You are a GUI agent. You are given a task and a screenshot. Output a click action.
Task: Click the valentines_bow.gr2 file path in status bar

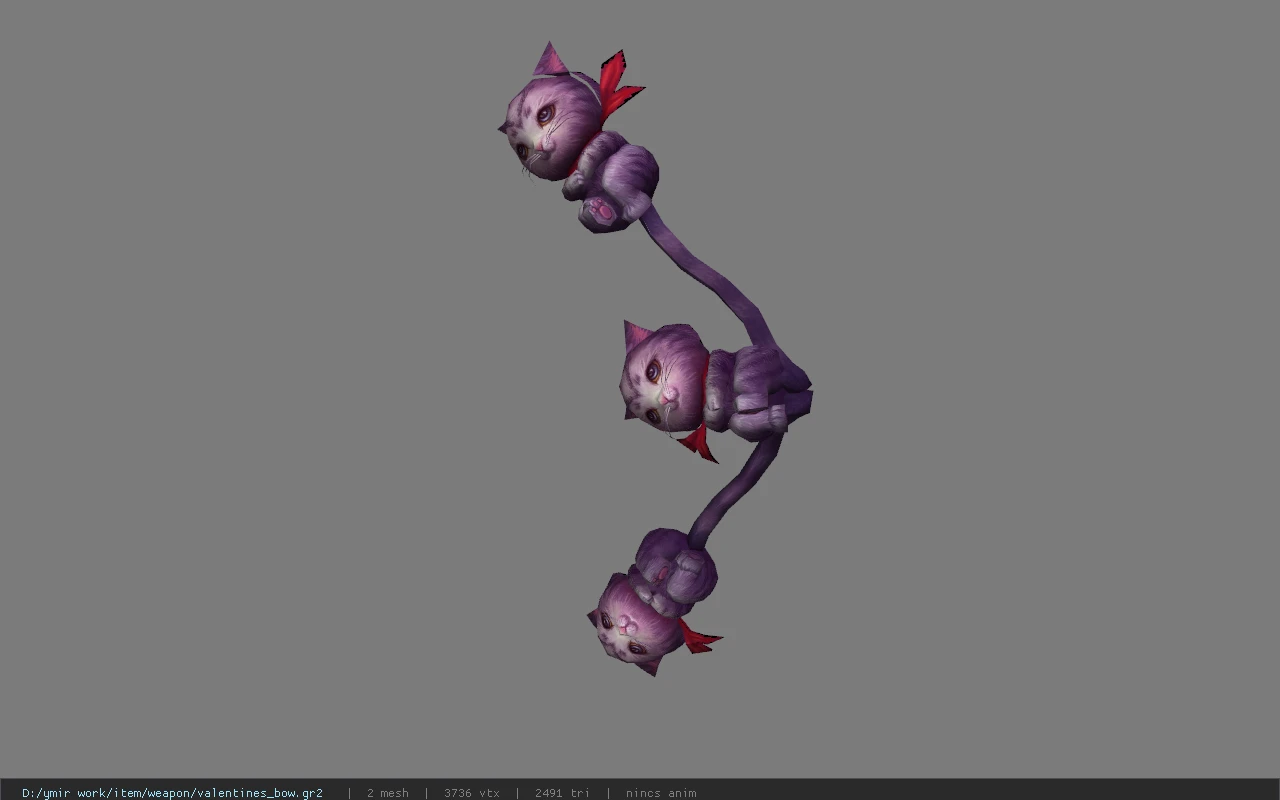click(x=172, y=793)
